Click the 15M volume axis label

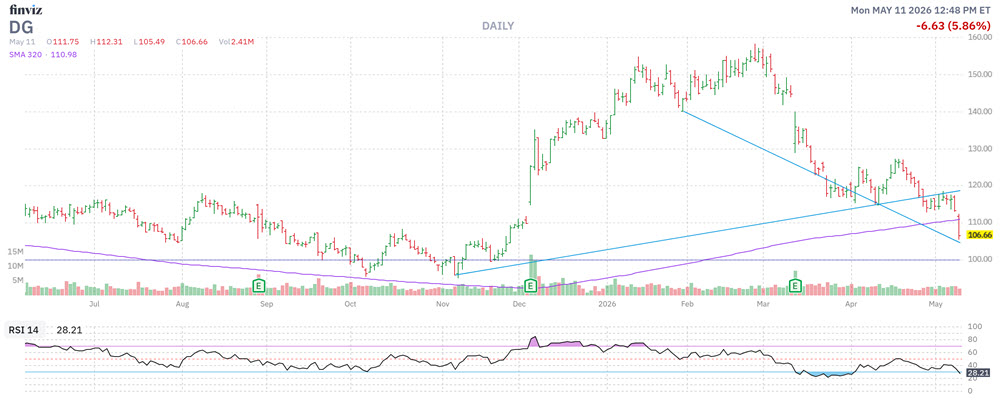(x=17, y=252)
